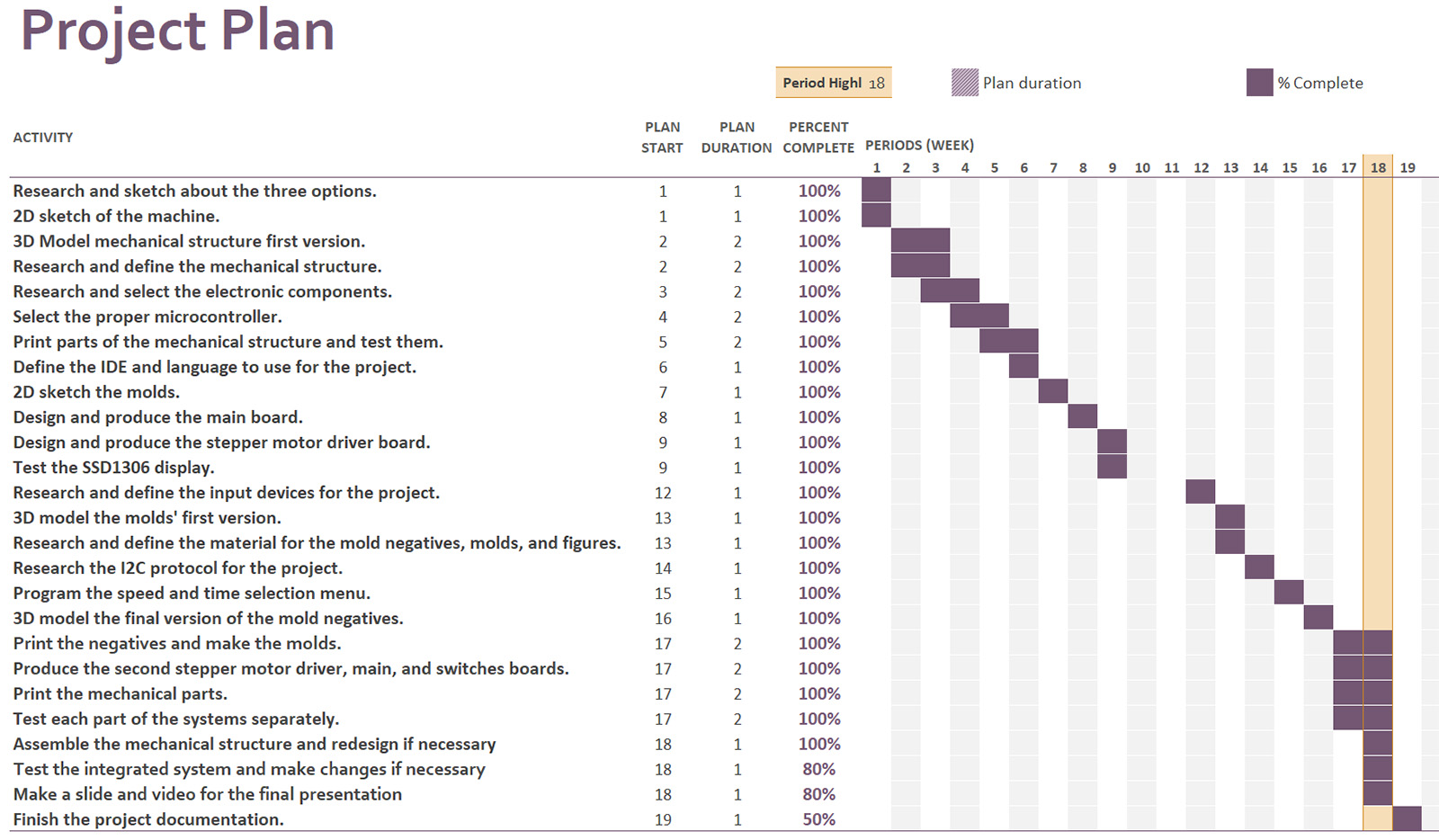Select week 19 period header

(1408, 168)
